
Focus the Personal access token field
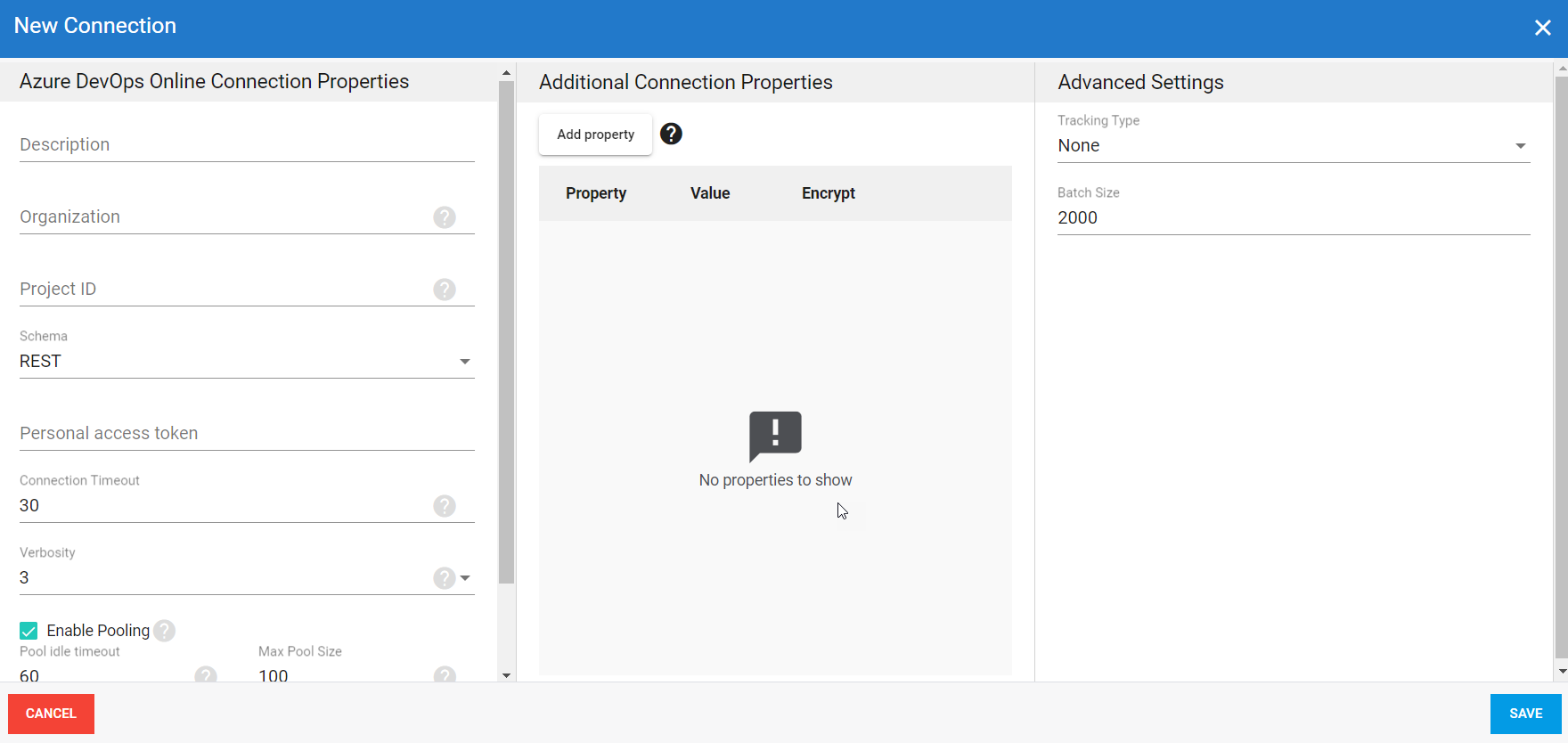(246, 433)
